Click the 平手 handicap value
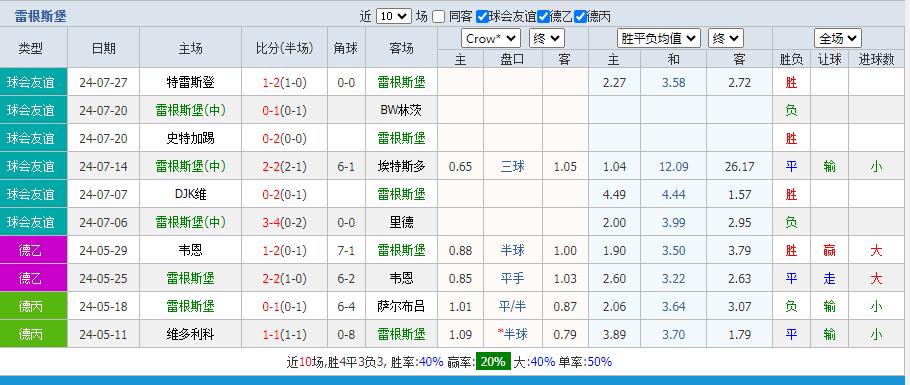This screenshot has width=910, height=385. [512, 278]
